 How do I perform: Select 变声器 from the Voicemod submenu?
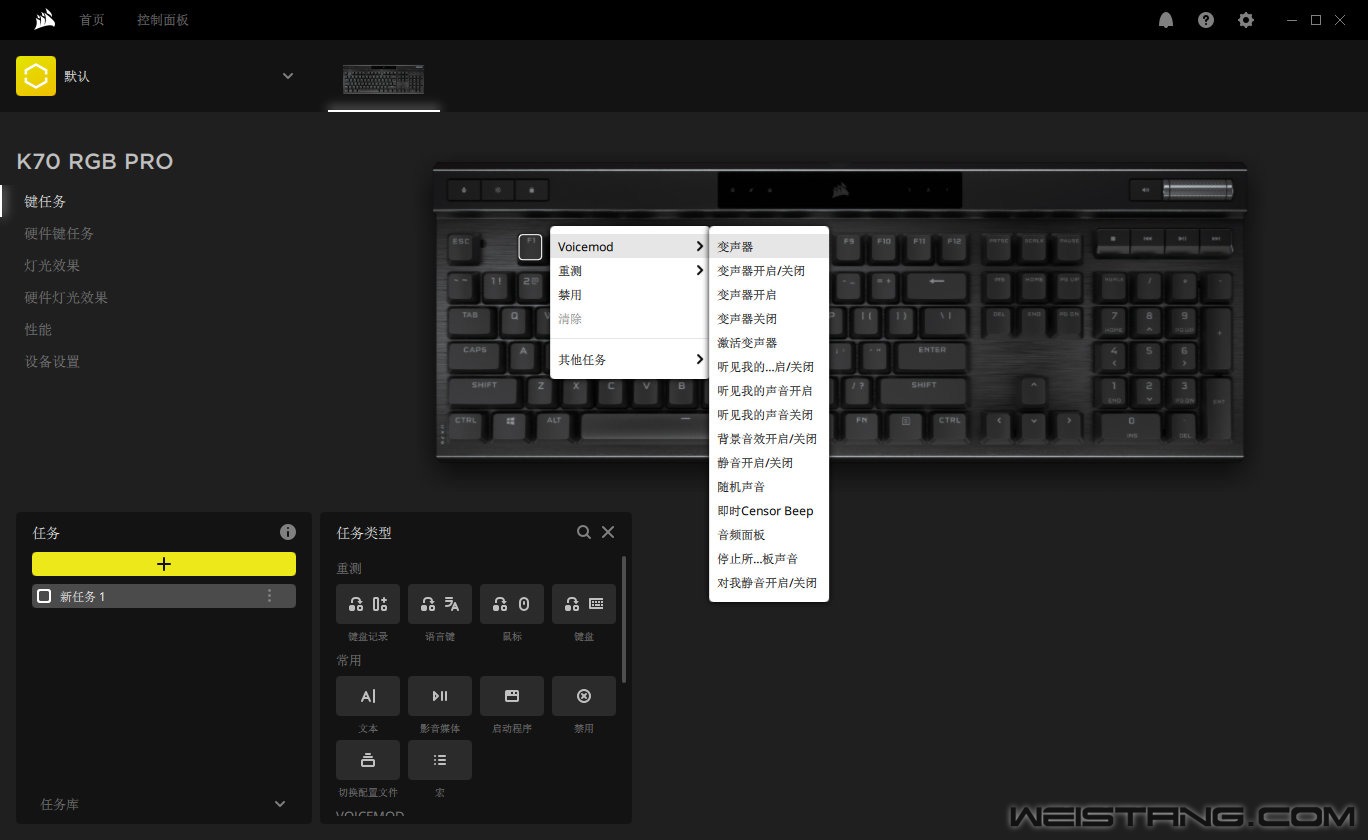click(x=769, y=246)
